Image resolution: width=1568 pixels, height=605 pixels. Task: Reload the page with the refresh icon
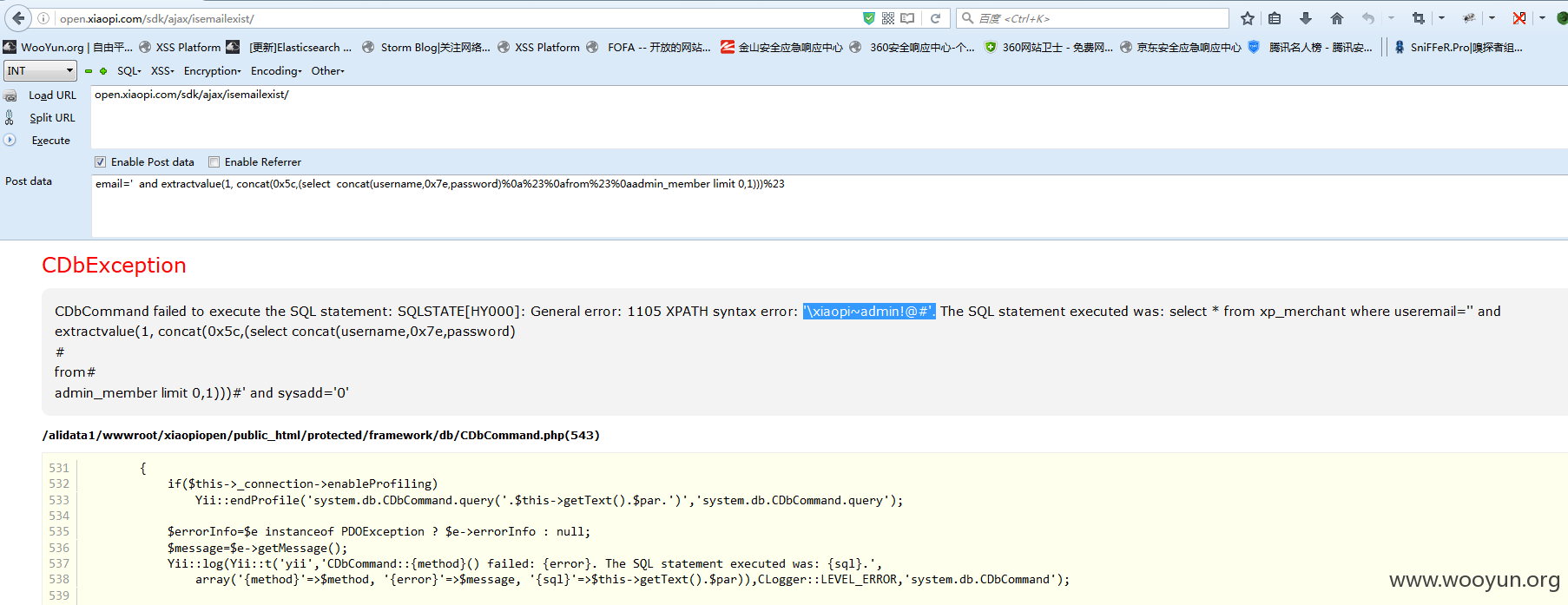(x=935, y=18)
